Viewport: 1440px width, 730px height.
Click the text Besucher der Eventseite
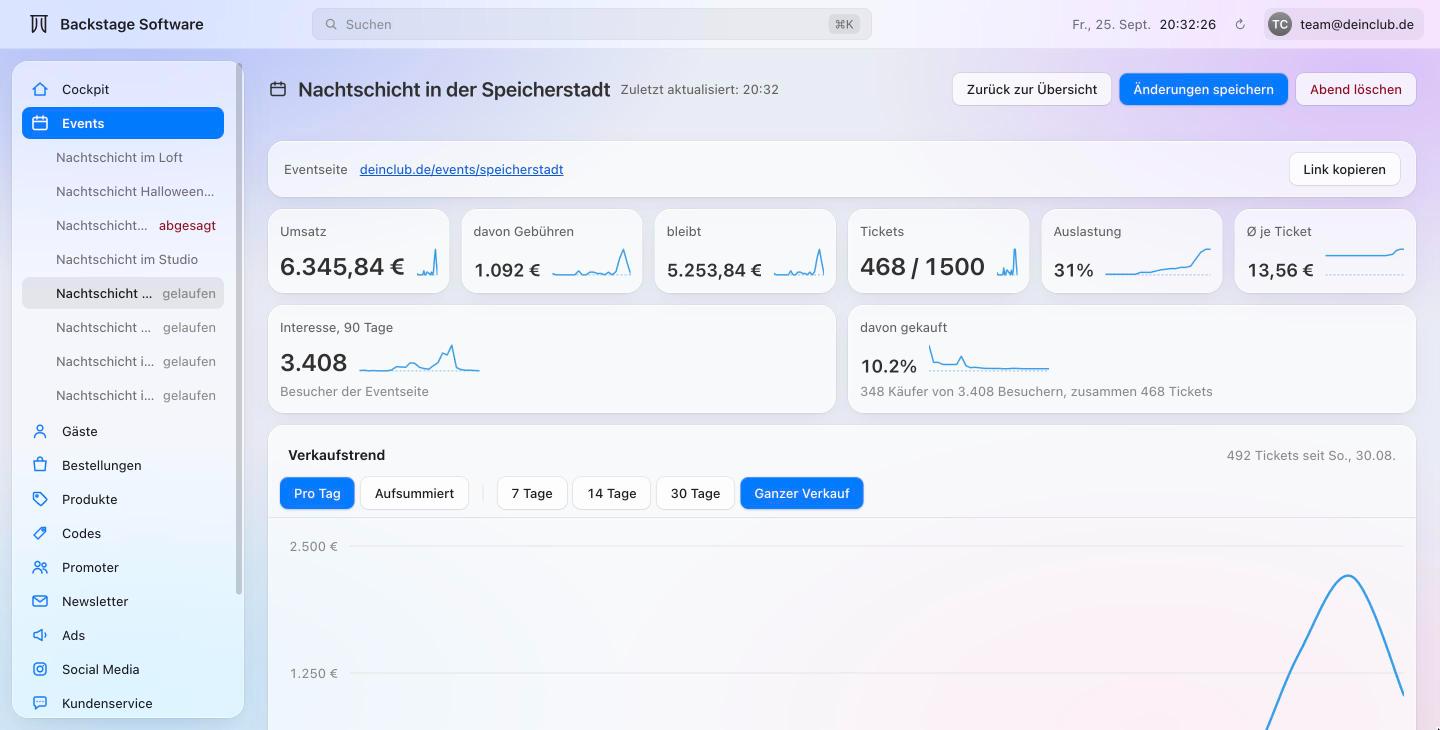tap(354, 391)
